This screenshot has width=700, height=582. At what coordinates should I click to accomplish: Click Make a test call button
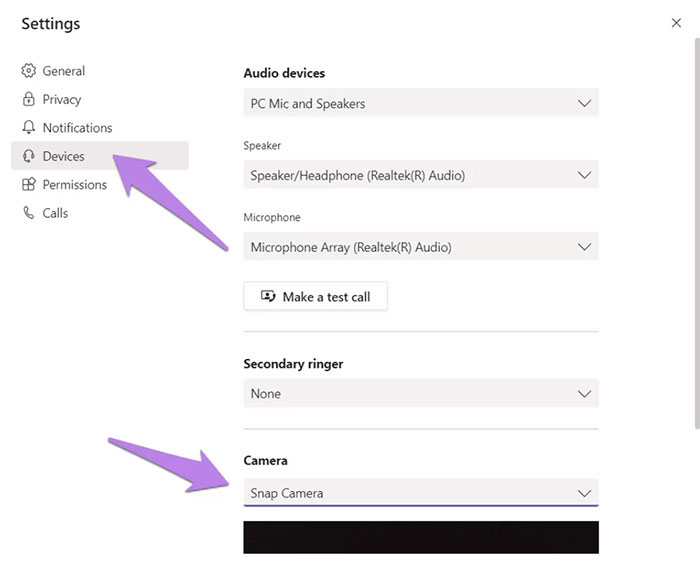click(315, 296)
